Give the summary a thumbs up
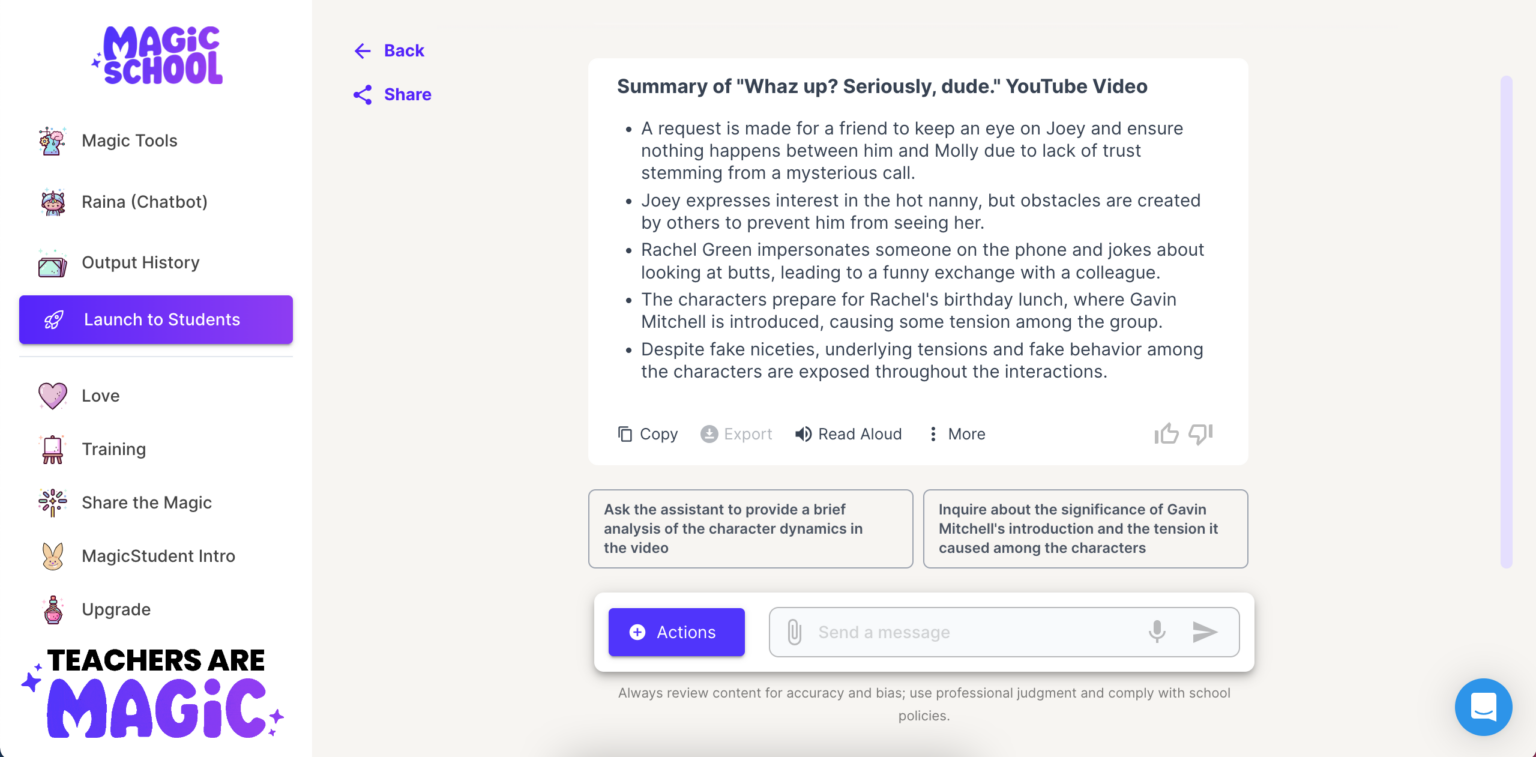This screenshot has width=1536, height=757. pyautogui.click(x=1166, y=433)
